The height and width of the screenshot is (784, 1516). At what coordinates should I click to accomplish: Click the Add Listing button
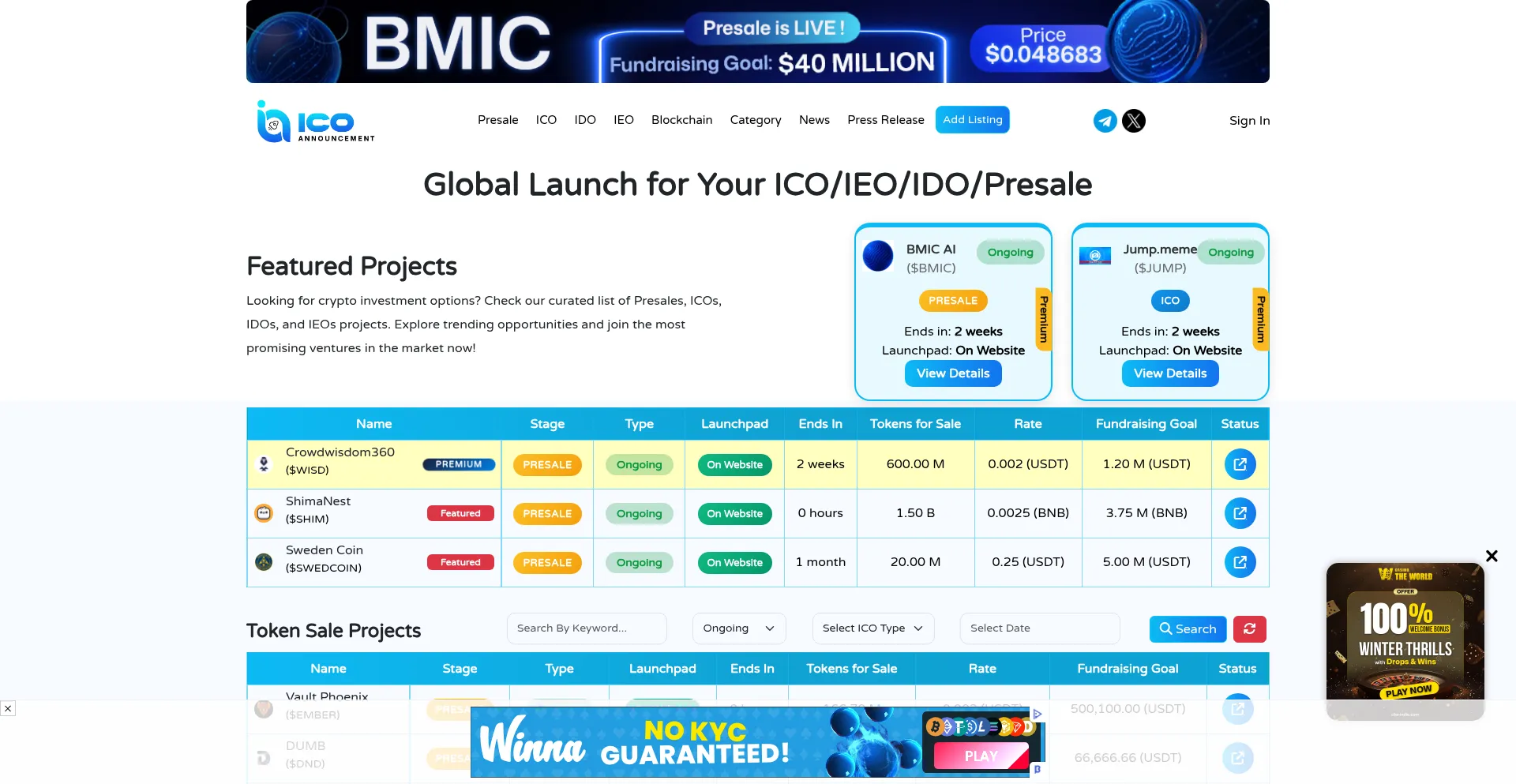click(973, 120)
